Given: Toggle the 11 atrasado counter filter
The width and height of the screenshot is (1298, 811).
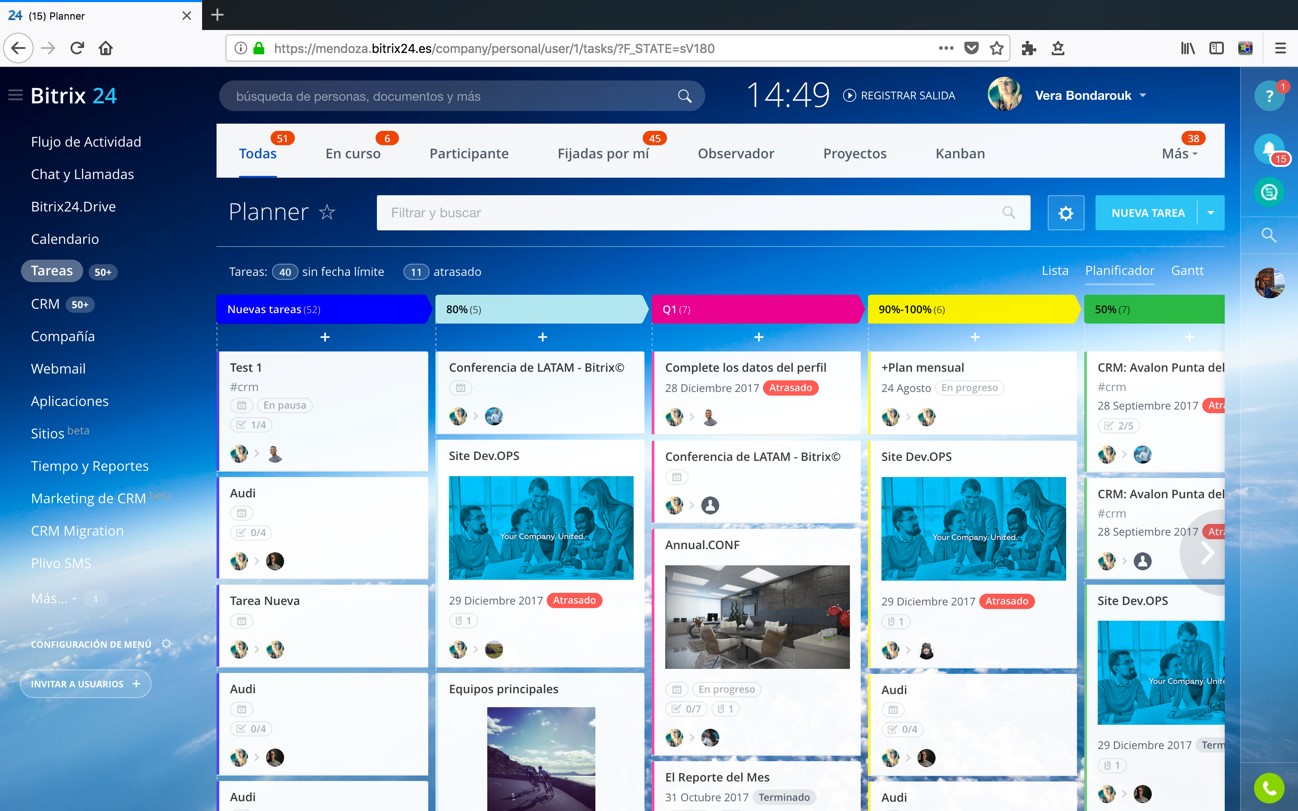Looking at the screenshot, I should [x=416, y=272].
